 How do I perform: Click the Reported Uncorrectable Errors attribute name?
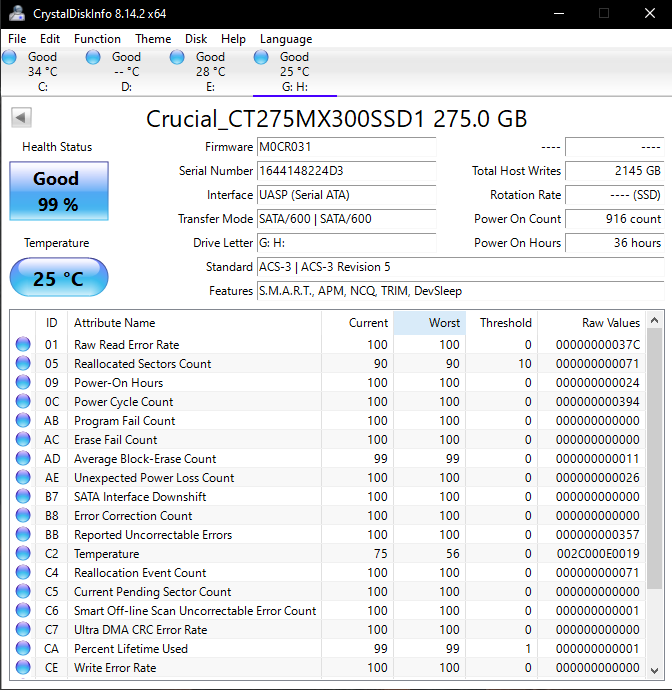(153, 535)
